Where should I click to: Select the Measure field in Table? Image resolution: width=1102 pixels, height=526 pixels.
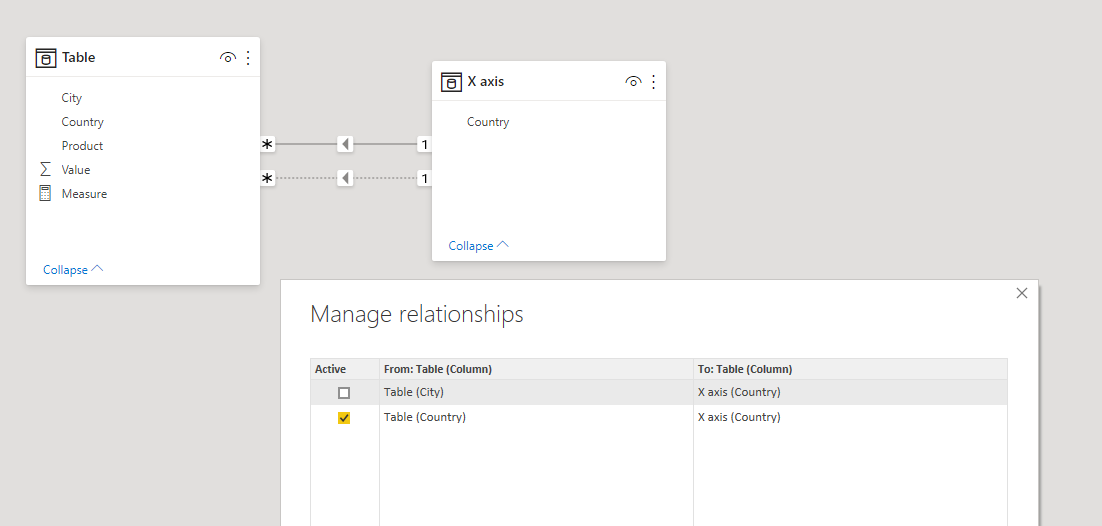pos(84,193)
